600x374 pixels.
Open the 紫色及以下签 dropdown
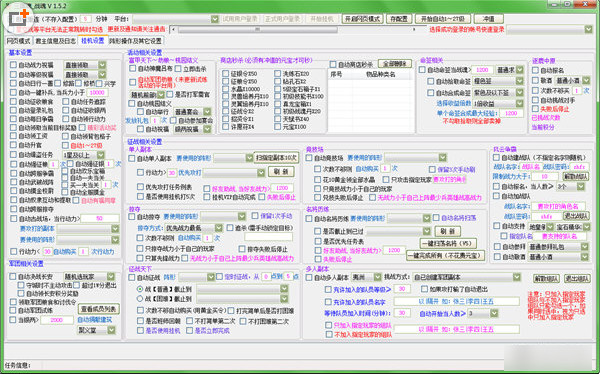[x=498, y=93]
